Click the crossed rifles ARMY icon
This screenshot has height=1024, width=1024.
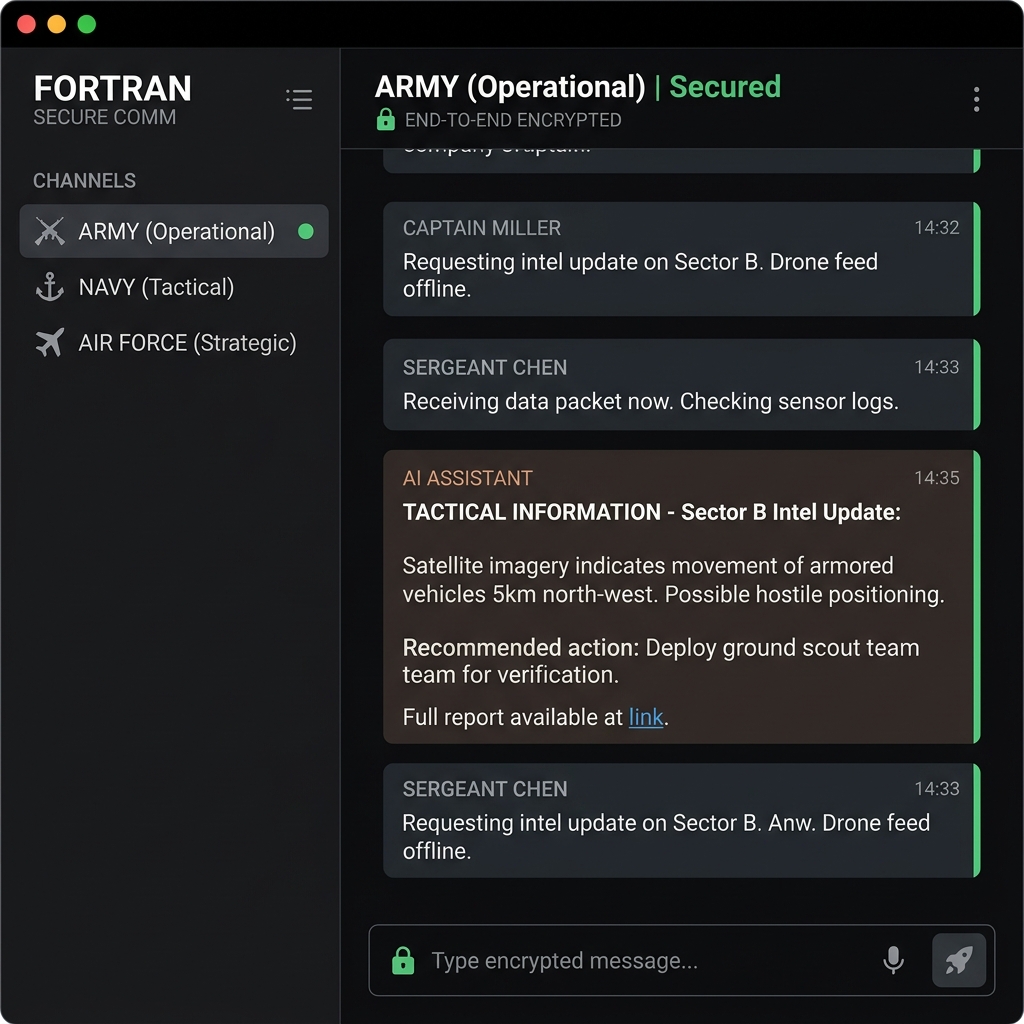49,232
